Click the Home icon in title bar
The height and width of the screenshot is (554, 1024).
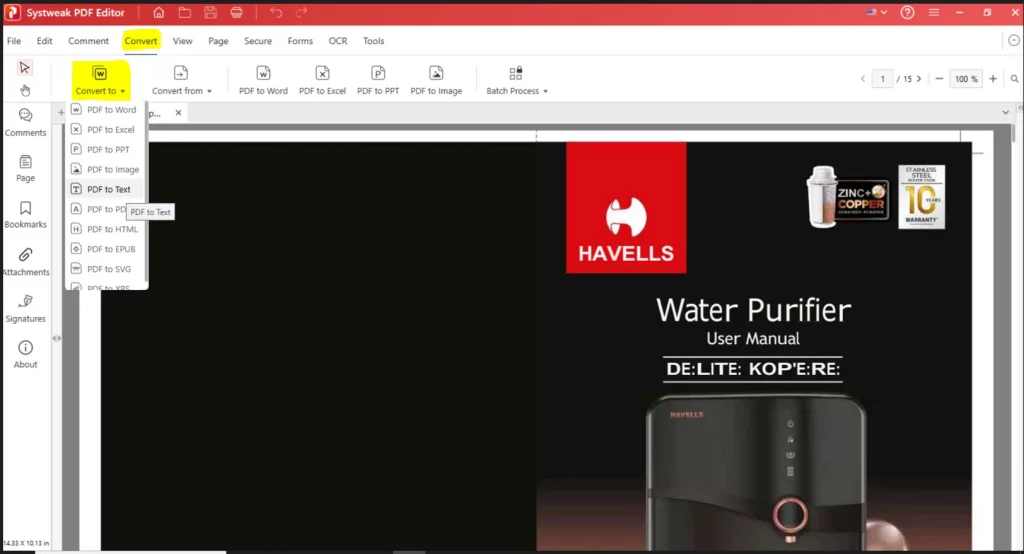[159, 12]
